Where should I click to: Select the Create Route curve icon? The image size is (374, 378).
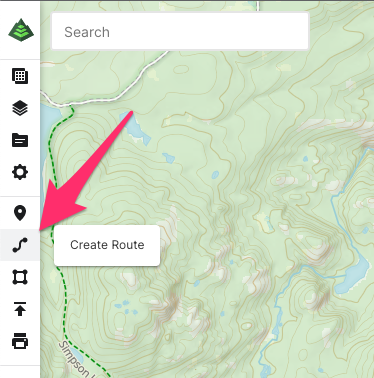pyautogui.click(x=20, y=245)
